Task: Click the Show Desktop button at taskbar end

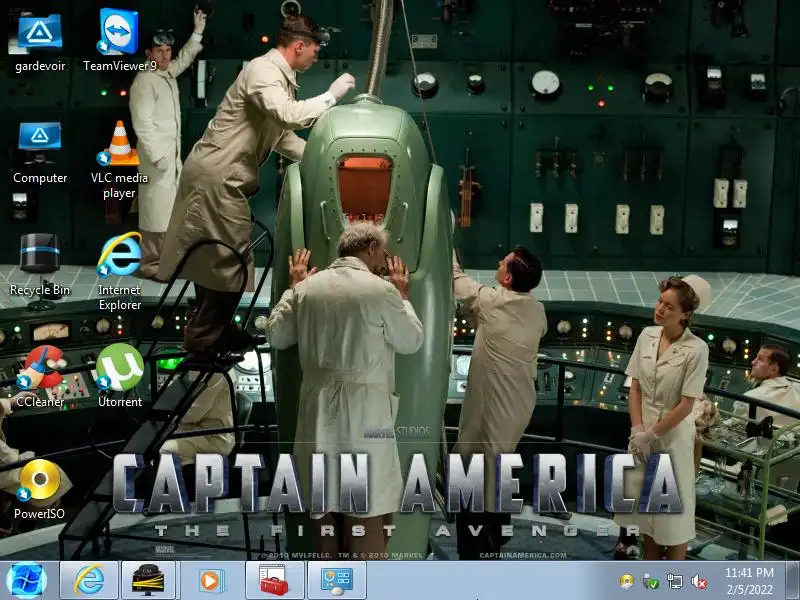Action: [793, 581]
